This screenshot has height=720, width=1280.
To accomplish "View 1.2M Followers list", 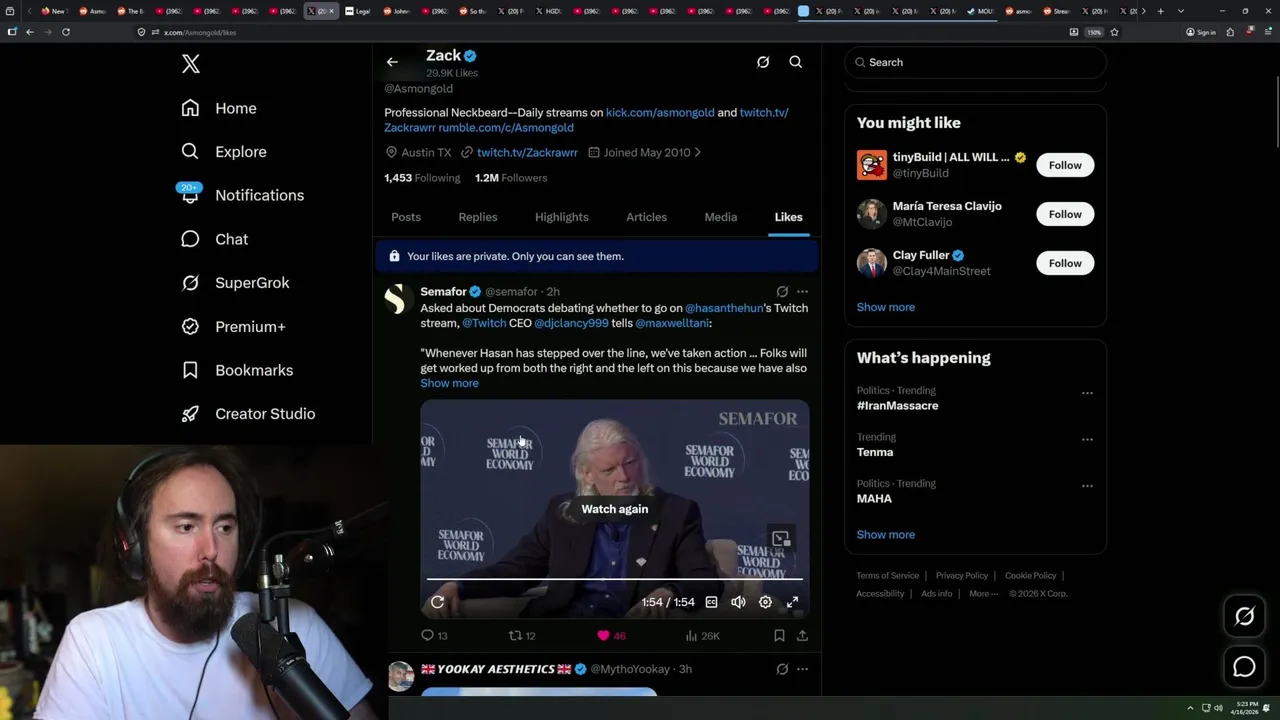I will (511, 178).
